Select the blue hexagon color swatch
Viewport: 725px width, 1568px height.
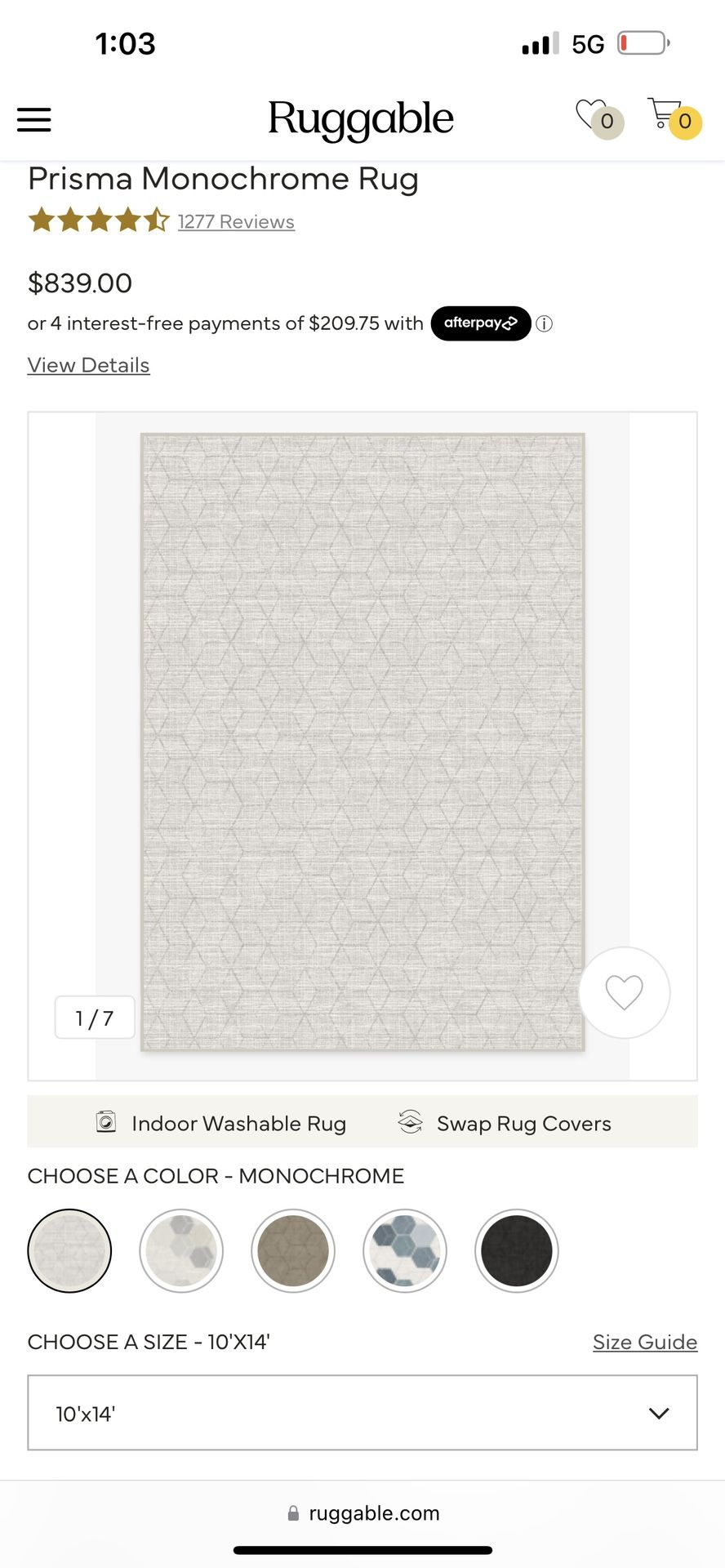coord(405,1250)
